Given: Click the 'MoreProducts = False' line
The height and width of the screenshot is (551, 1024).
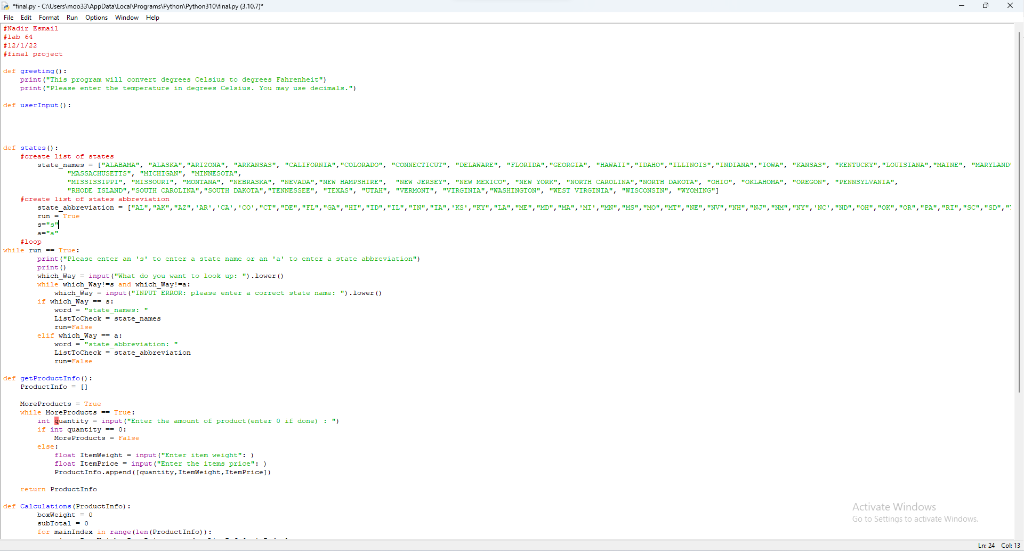Looking at the screenshot, I should [x=97, y=438].
